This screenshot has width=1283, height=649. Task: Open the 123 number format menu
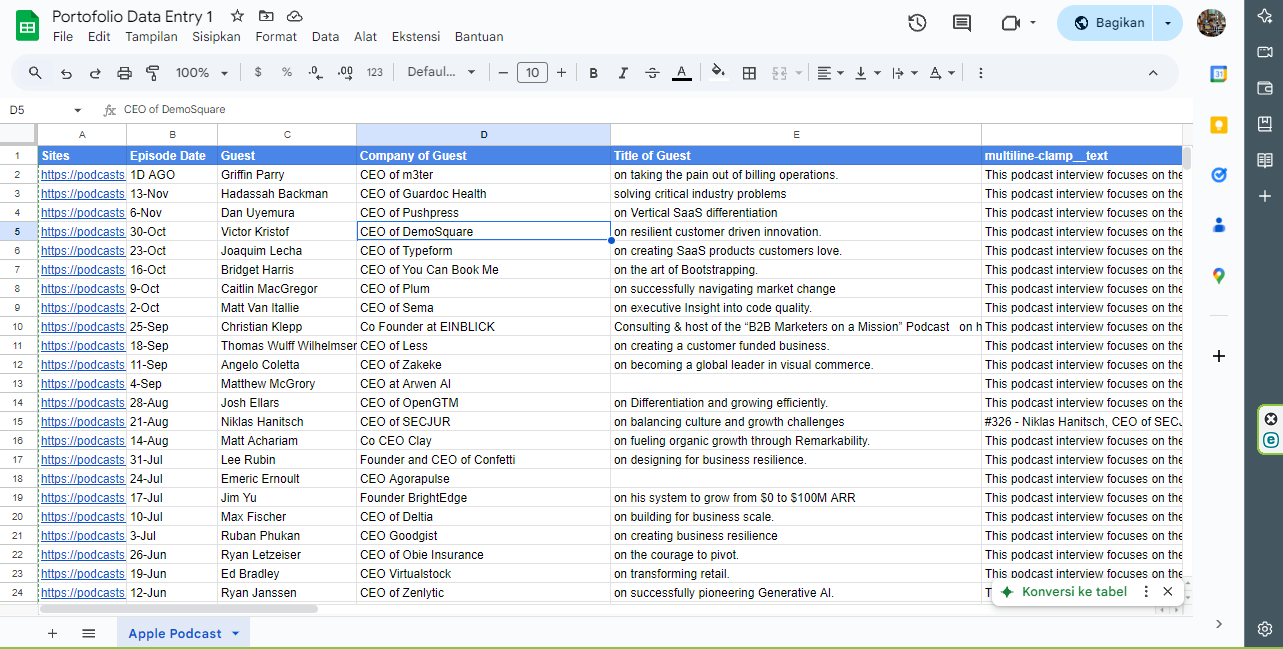[375, 73]
